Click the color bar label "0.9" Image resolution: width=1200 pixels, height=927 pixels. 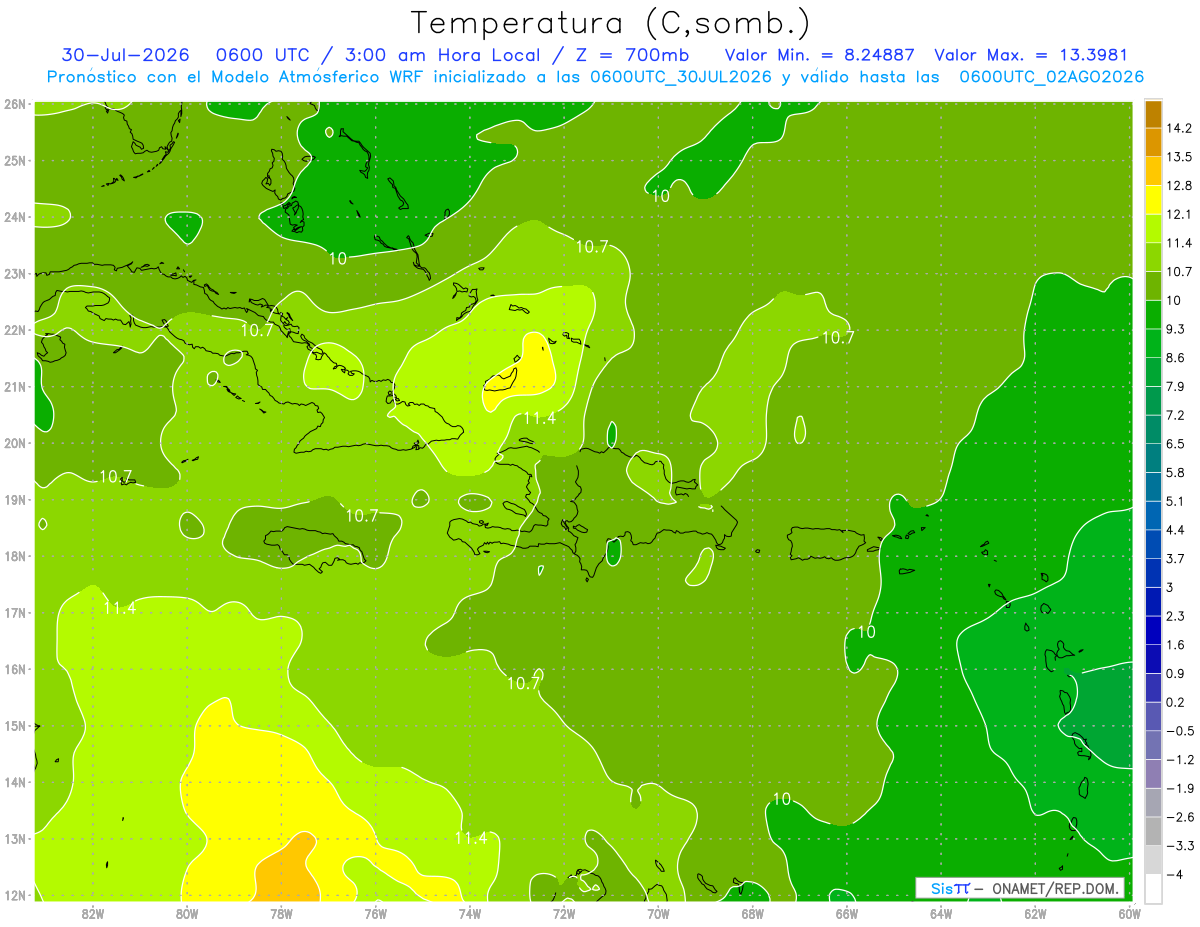click(1176, 673)
